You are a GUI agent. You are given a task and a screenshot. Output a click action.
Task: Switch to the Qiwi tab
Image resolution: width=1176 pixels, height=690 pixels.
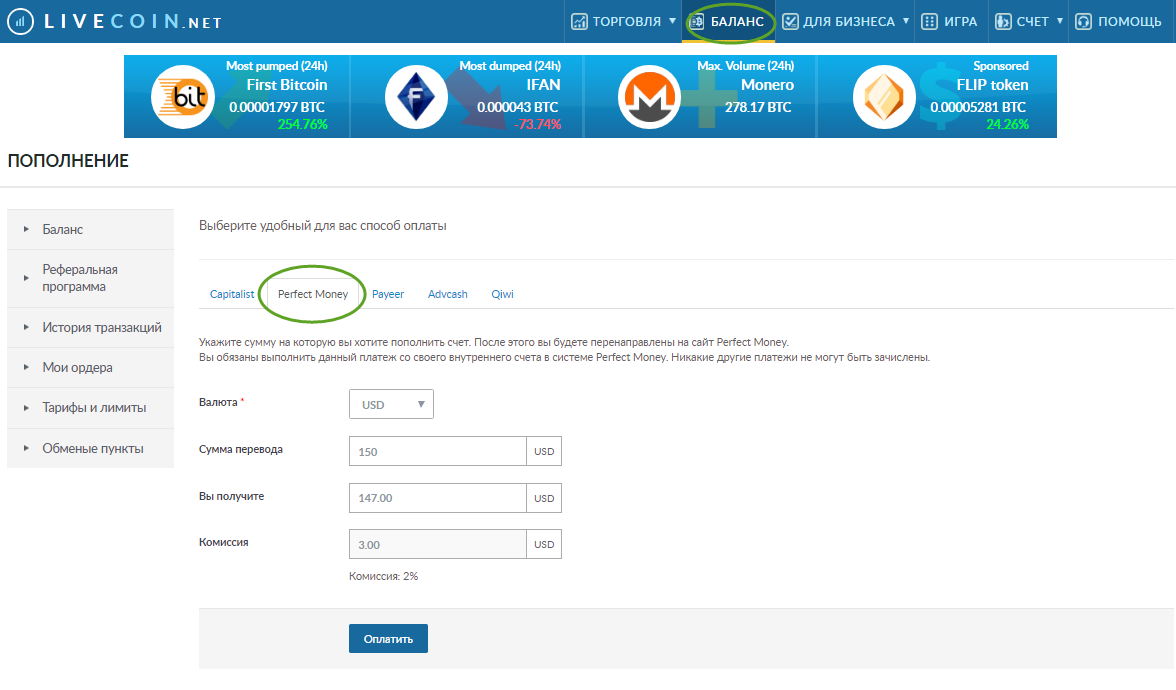[x=502, y=295]
